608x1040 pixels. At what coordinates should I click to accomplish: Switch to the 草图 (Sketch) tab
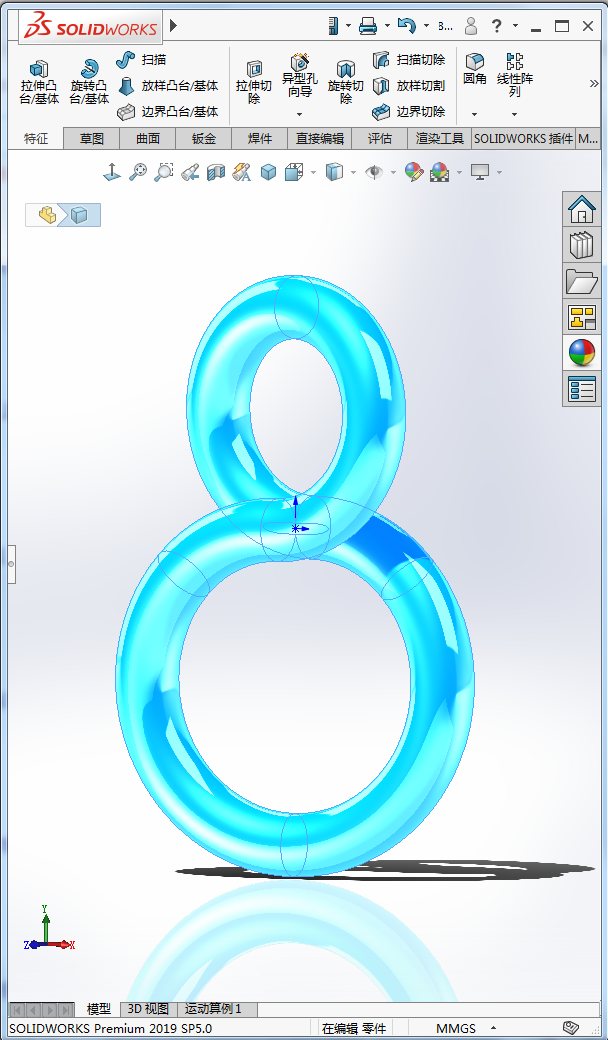[92, 139]
